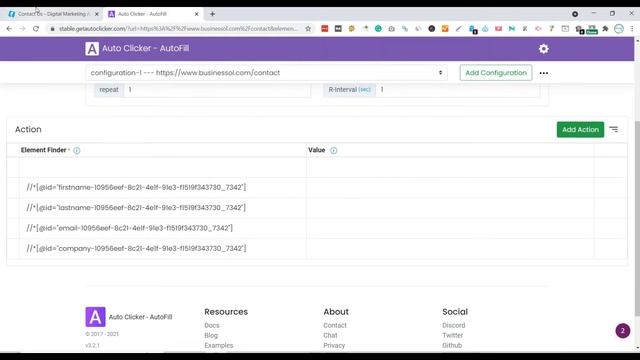Viewport: 640px width, 360px height.
Task: Click the black circle extension icon
Action: pos(431,29)
